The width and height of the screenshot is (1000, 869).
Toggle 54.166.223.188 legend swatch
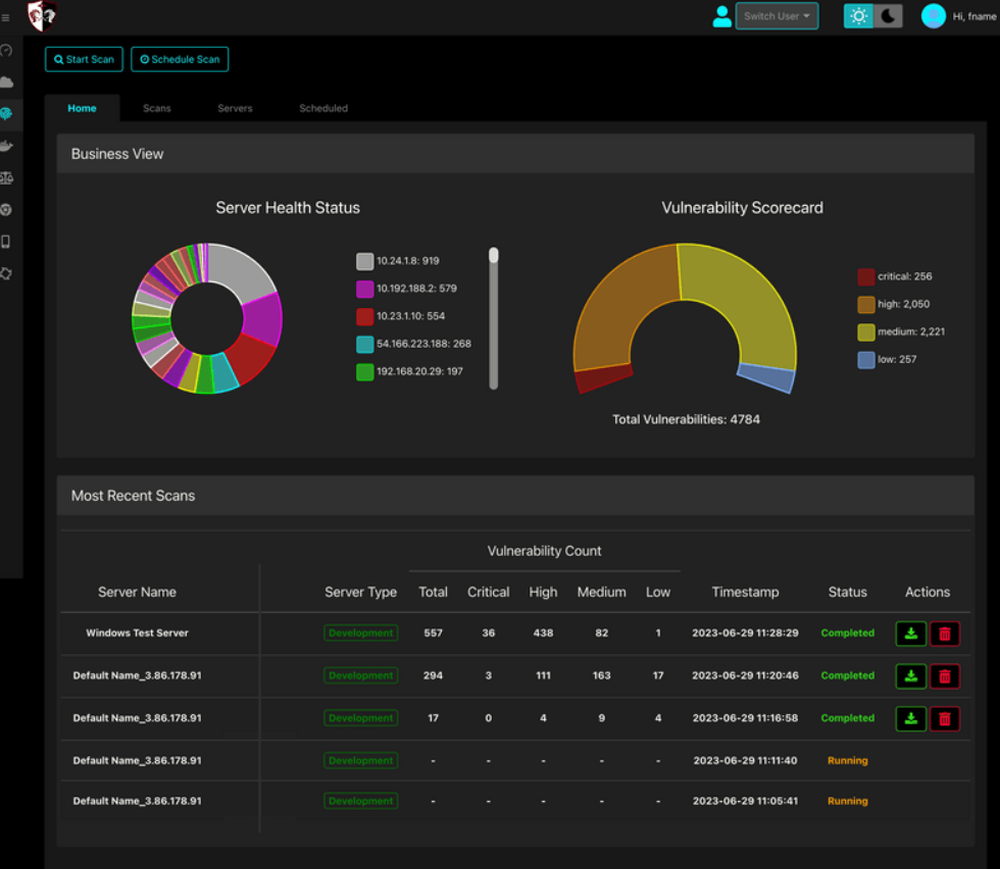pos(365,344)
